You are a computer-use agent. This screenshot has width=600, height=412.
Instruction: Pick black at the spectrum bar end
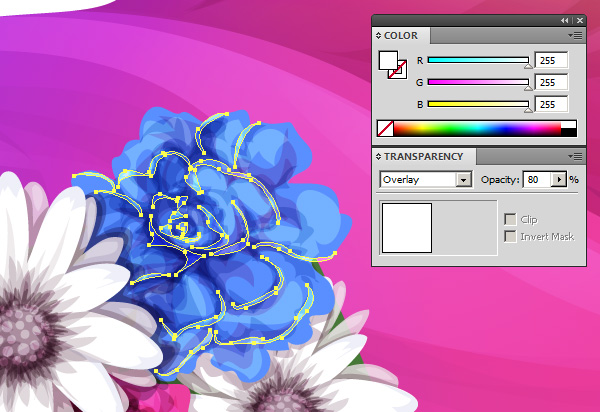569,131
